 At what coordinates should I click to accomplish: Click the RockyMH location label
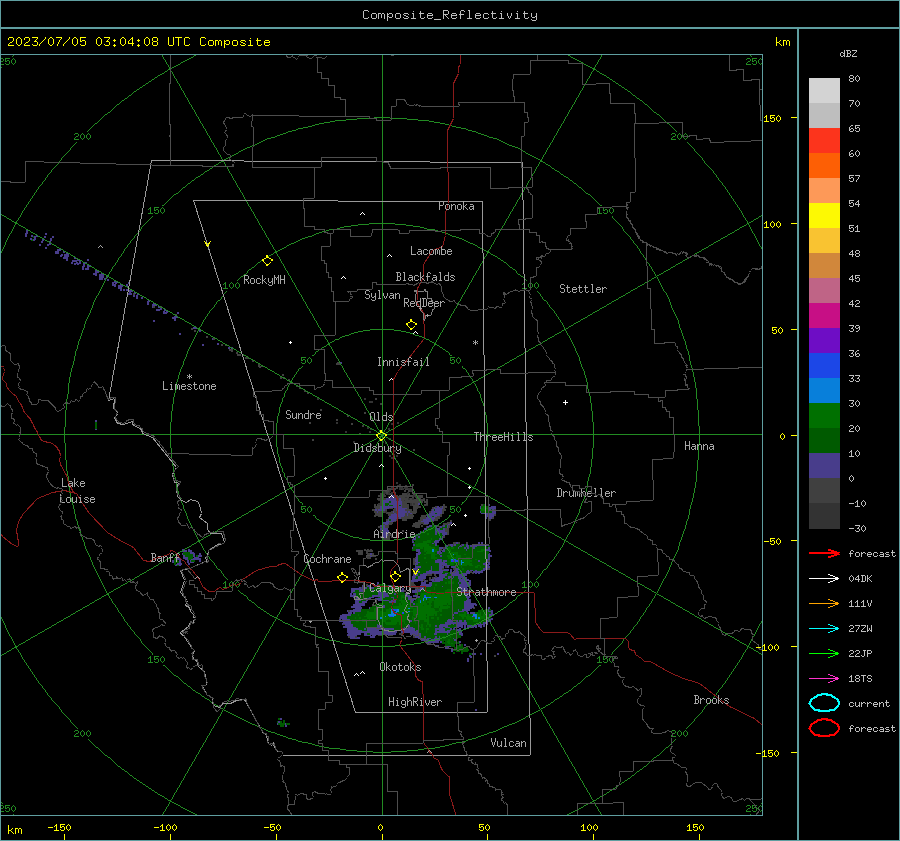[x=264, y=280]
